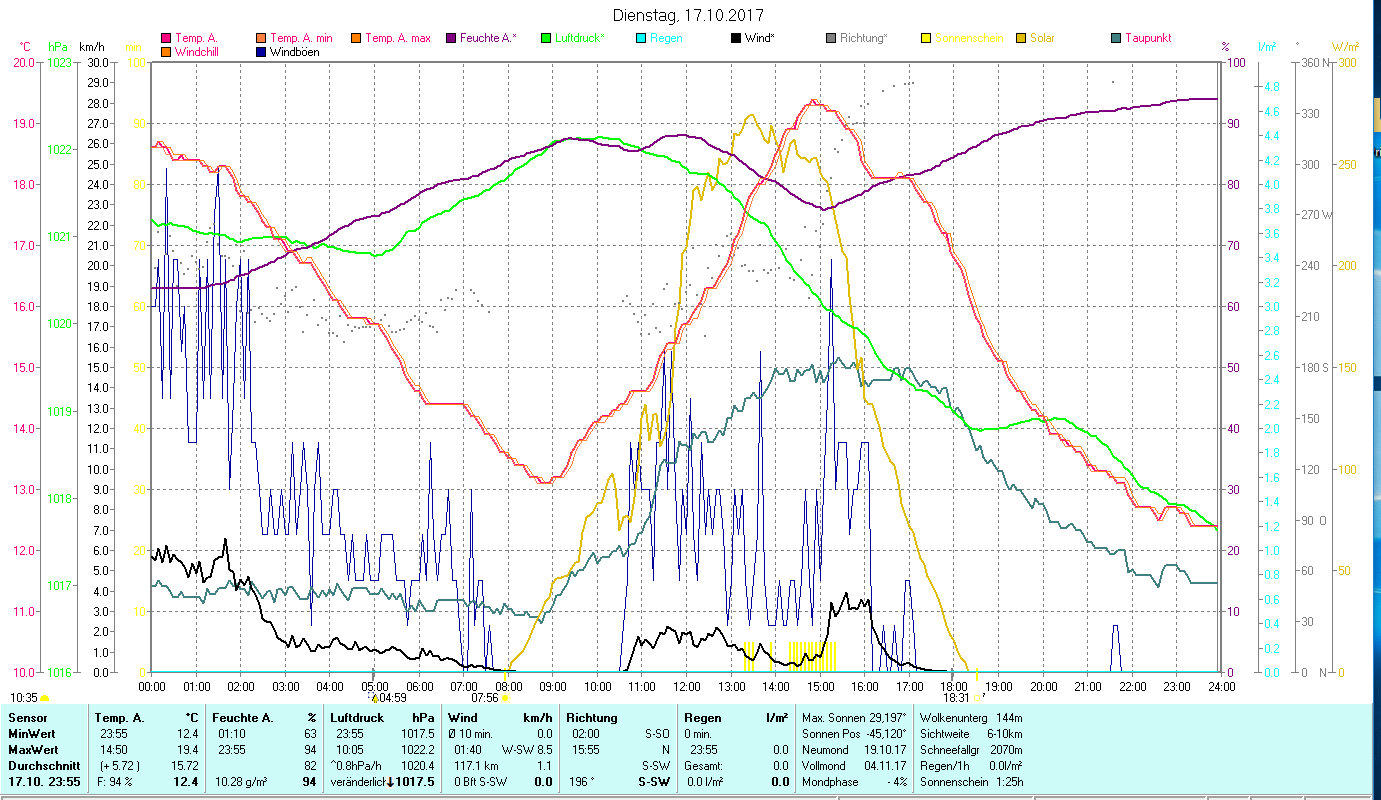Click the wind direction degrees '196 °'

coord(581,782)
